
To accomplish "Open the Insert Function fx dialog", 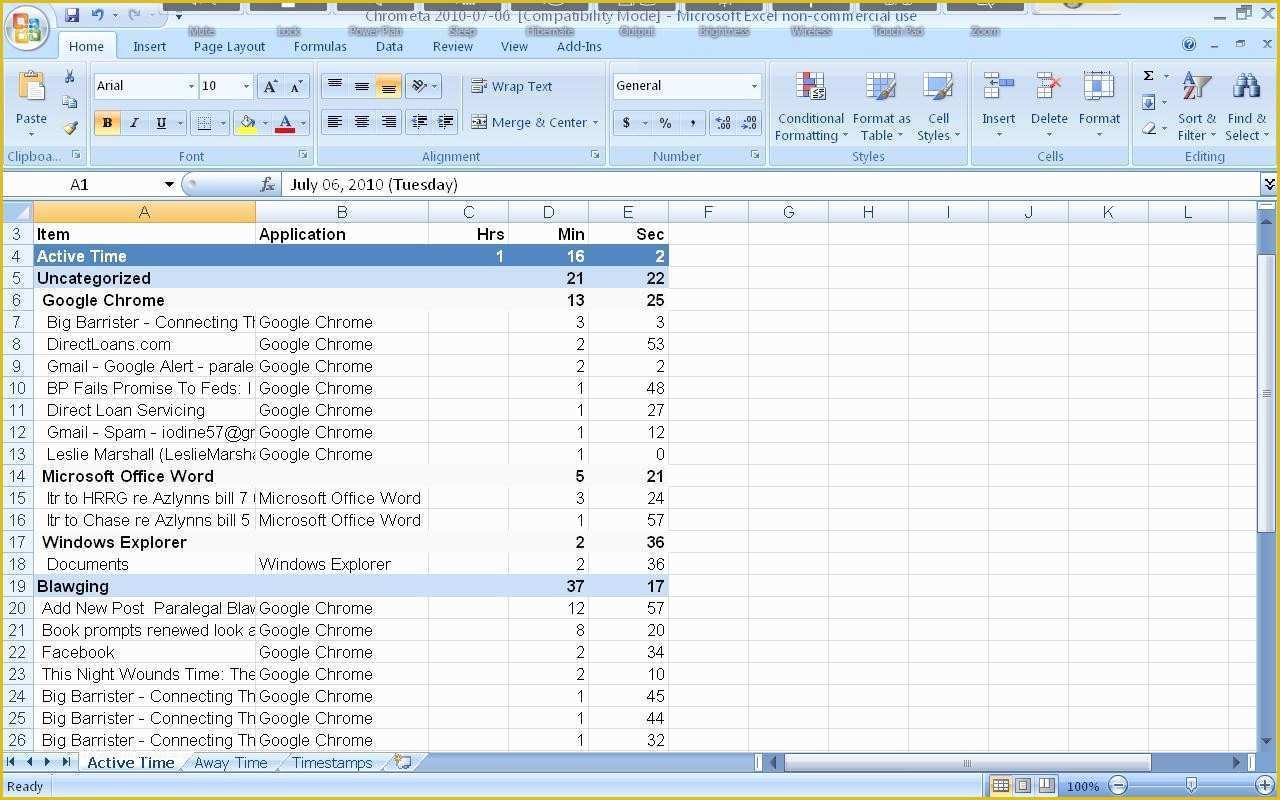I will 267,184.
